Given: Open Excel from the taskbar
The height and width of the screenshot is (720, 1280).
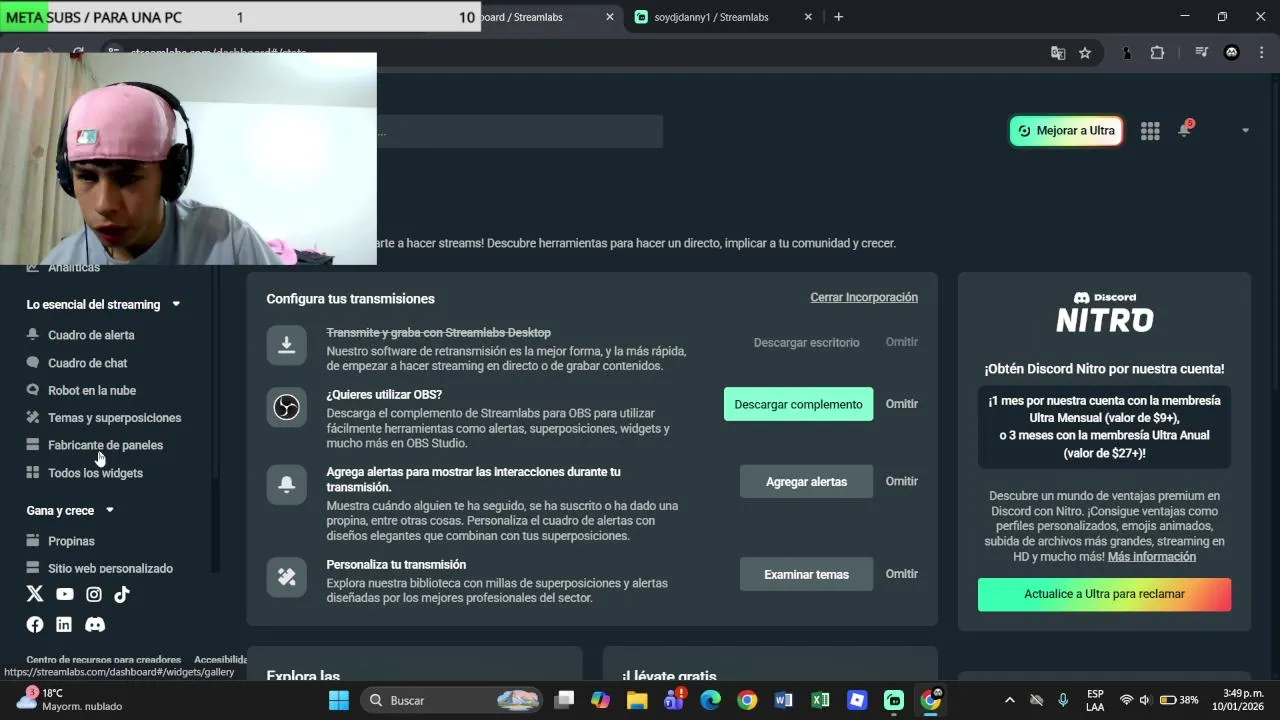Looking at the screenshot, I should coord(820,700).
